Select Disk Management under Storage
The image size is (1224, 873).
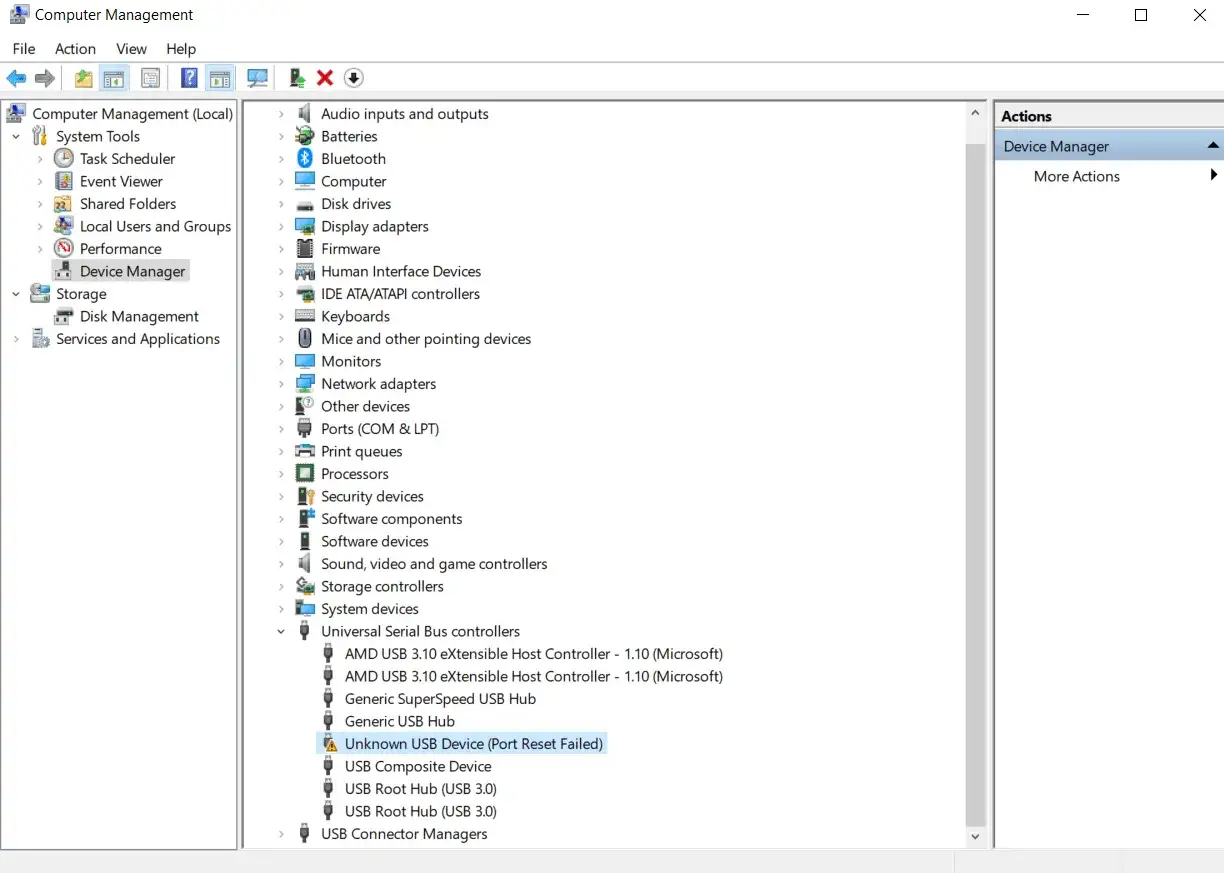139,316
